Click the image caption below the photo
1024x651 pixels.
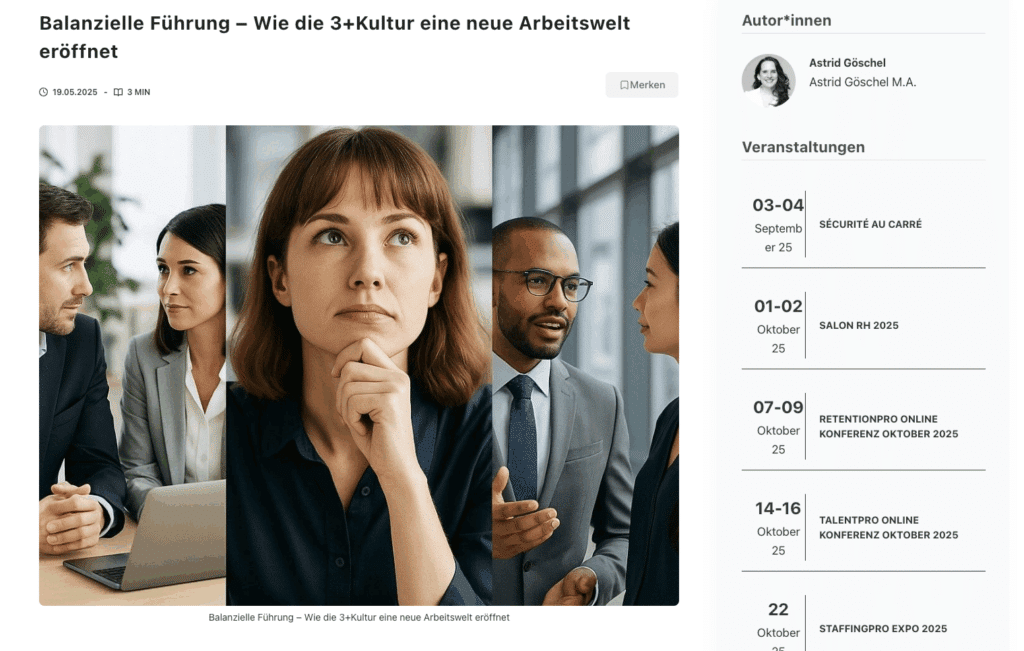coord(359,618)
